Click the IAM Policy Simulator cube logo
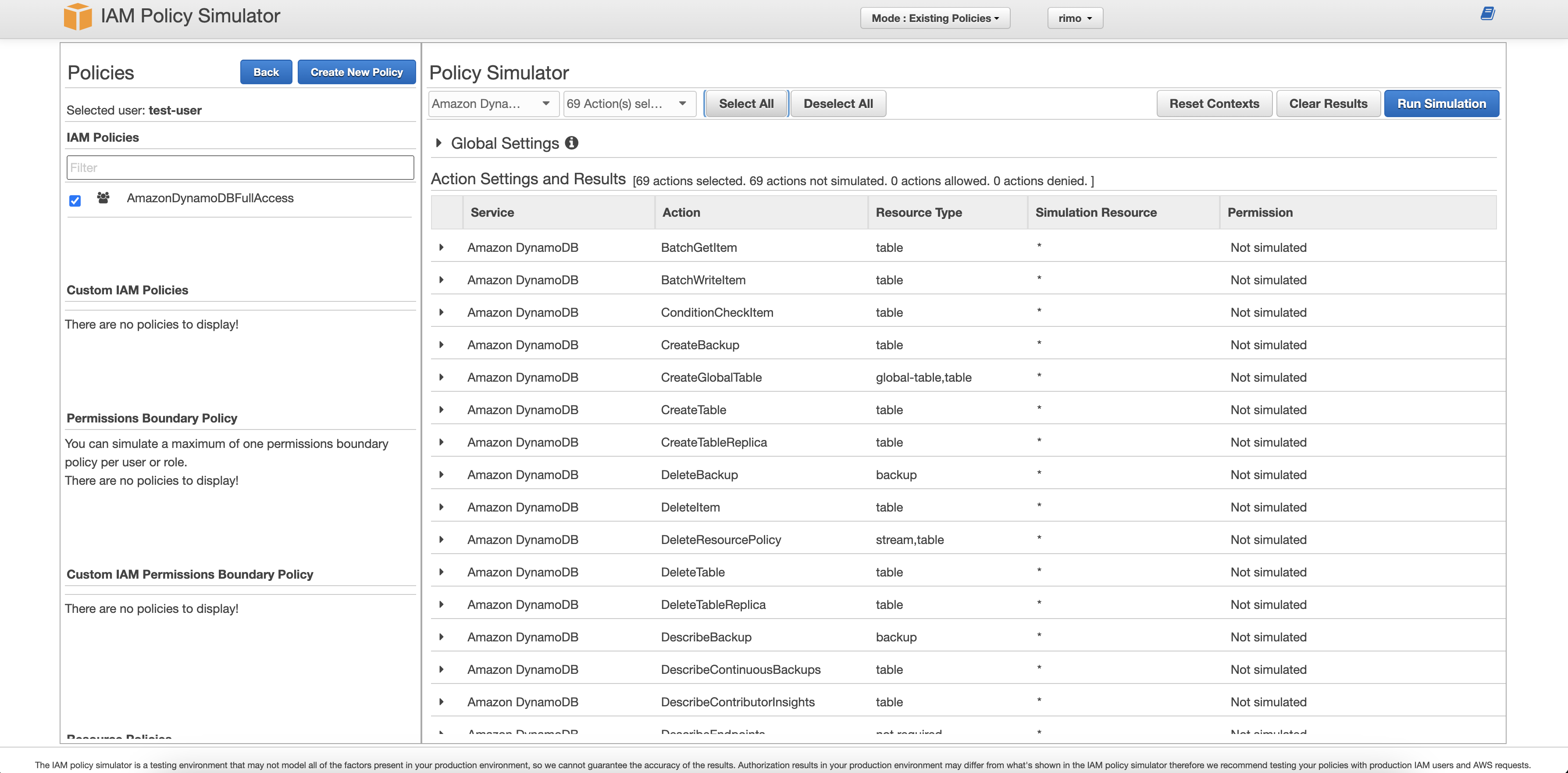Image resolution: width=1568 pixels, height=773 pixels. (77, 16)
